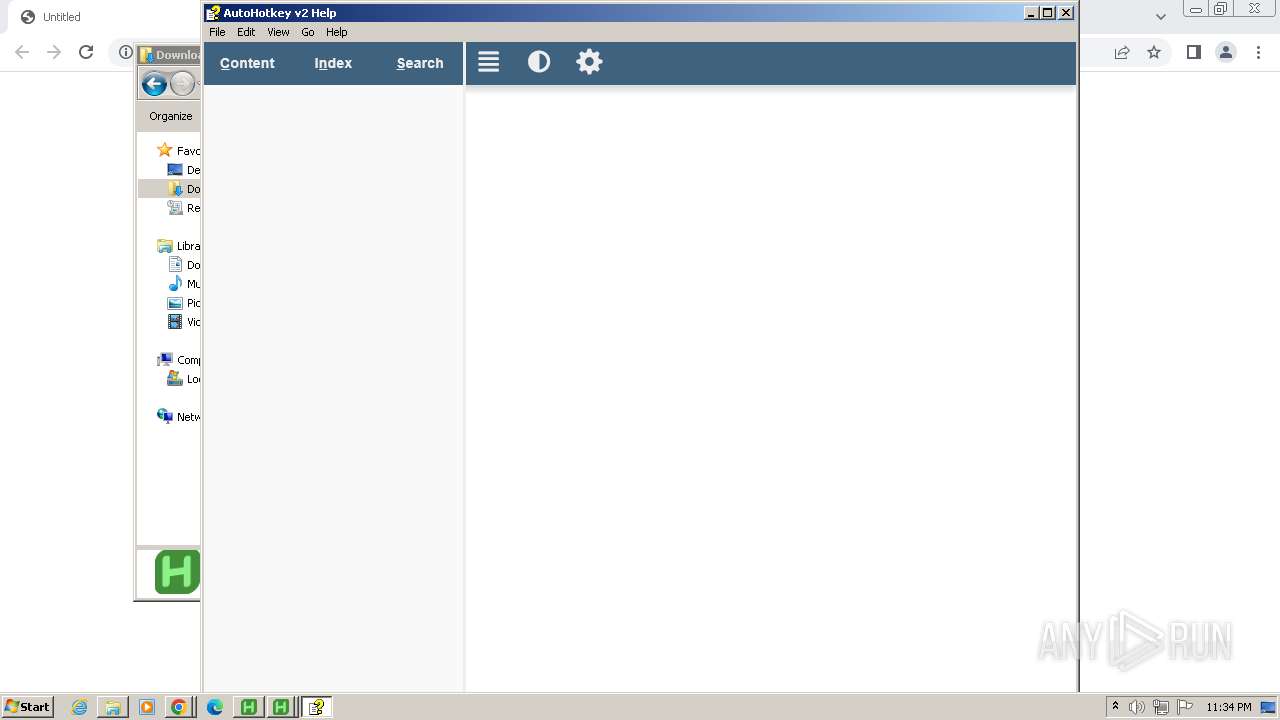Share this page from Chrome toolbar
The height and width of the screenshot is (720, 1280).
(x=1122, y=52)
